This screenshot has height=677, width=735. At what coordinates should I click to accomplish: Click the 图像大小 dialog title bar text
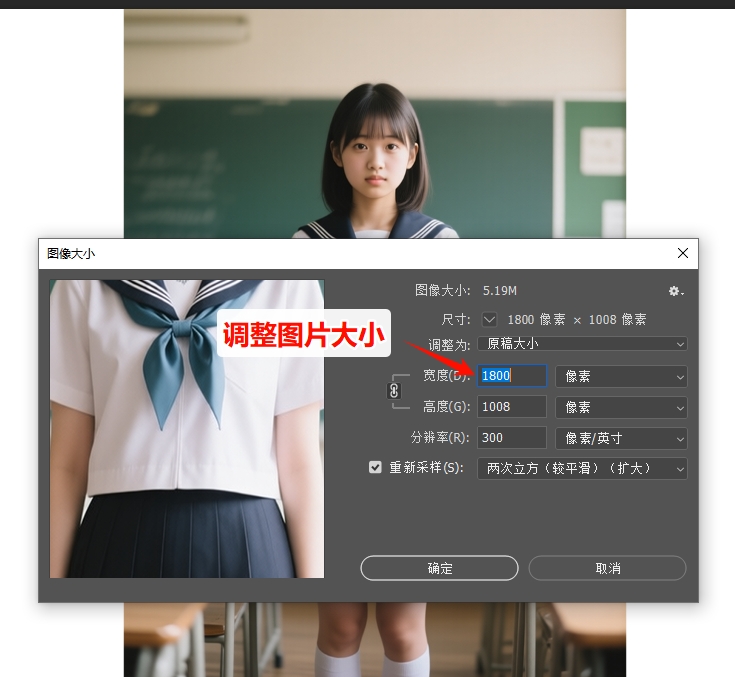(71, 254)
